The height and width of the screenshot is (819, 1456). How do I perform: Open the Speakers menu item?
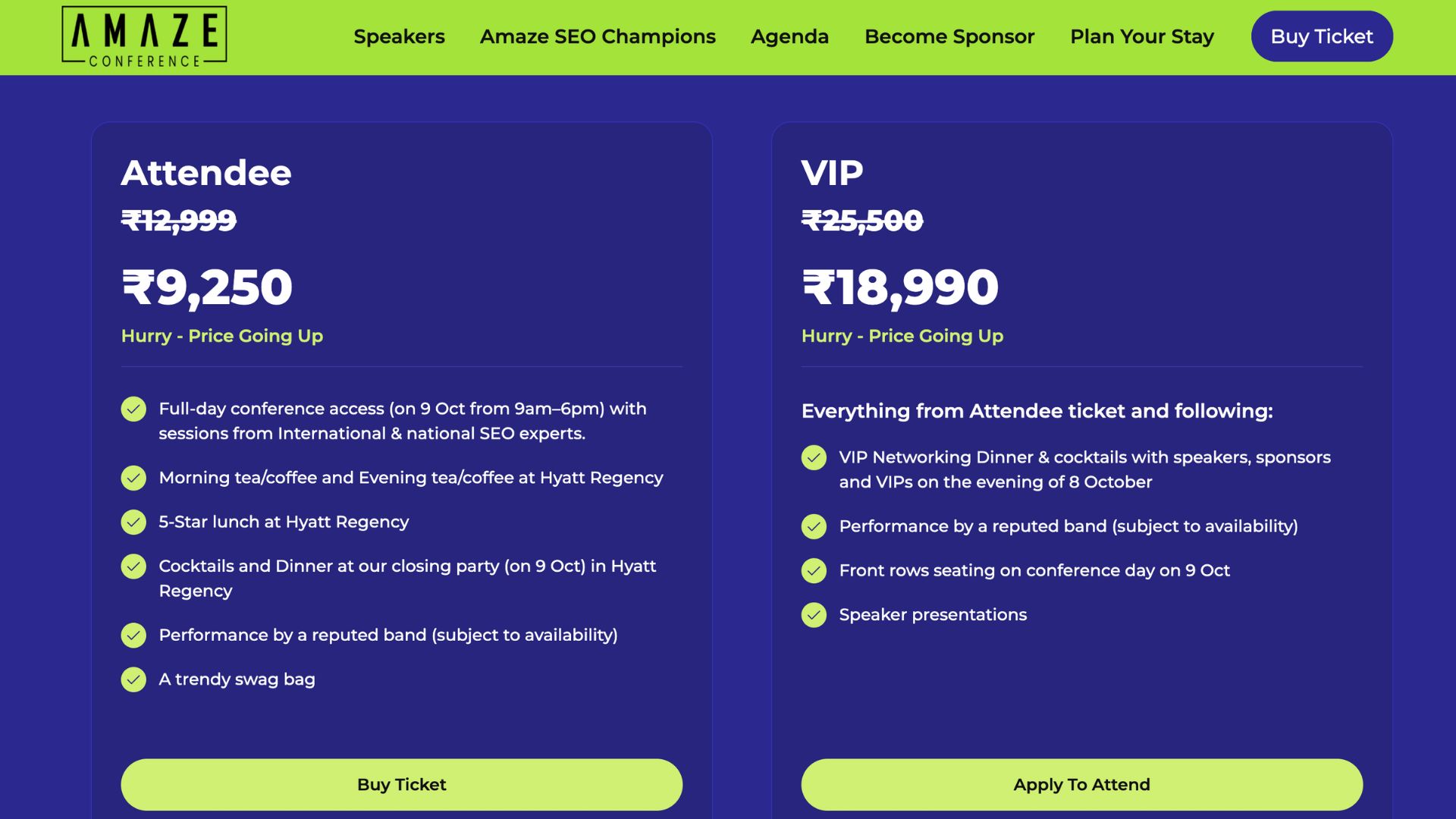pos(399,36)
